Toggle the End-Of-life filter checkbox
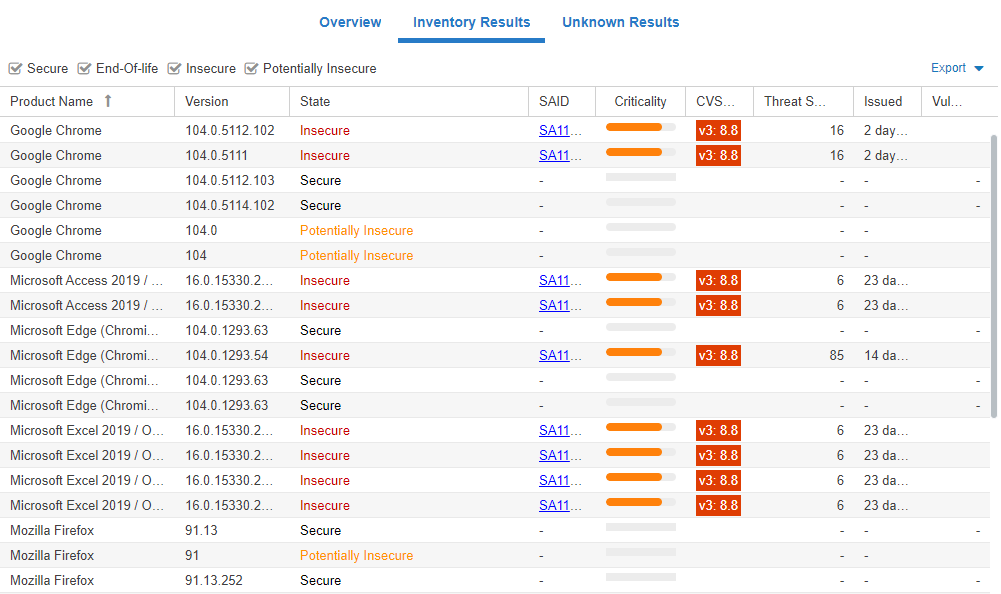The image size is (1001, 594). point(84,68)
